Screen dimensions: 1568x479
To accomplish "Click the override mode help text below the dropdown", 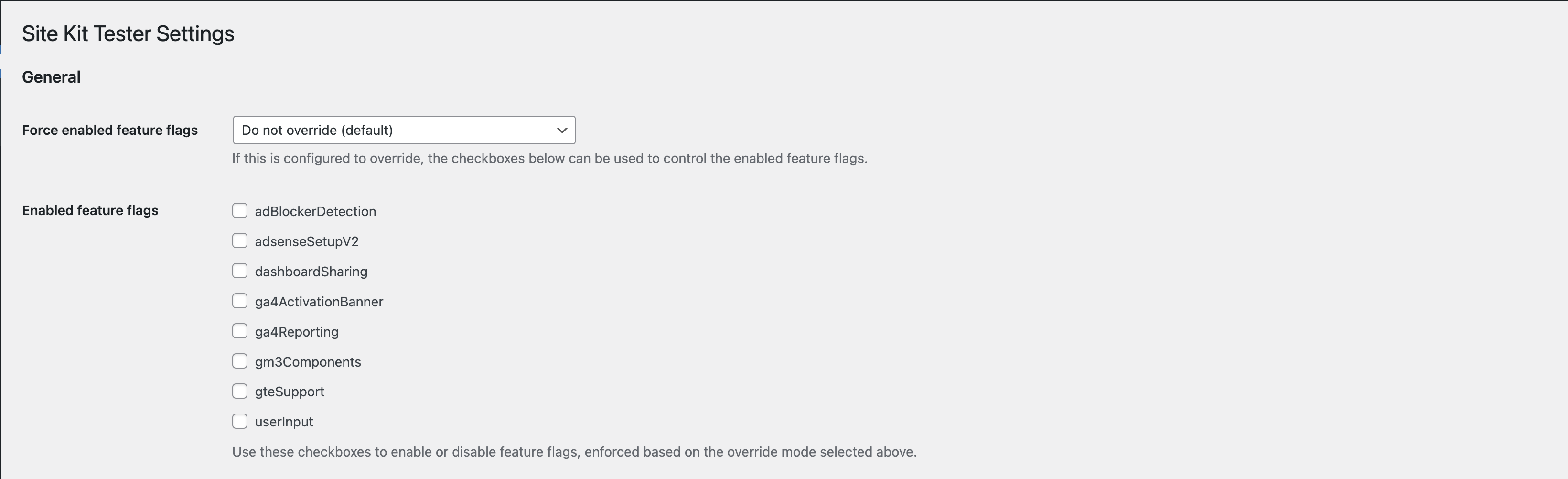I will point(549,158).
